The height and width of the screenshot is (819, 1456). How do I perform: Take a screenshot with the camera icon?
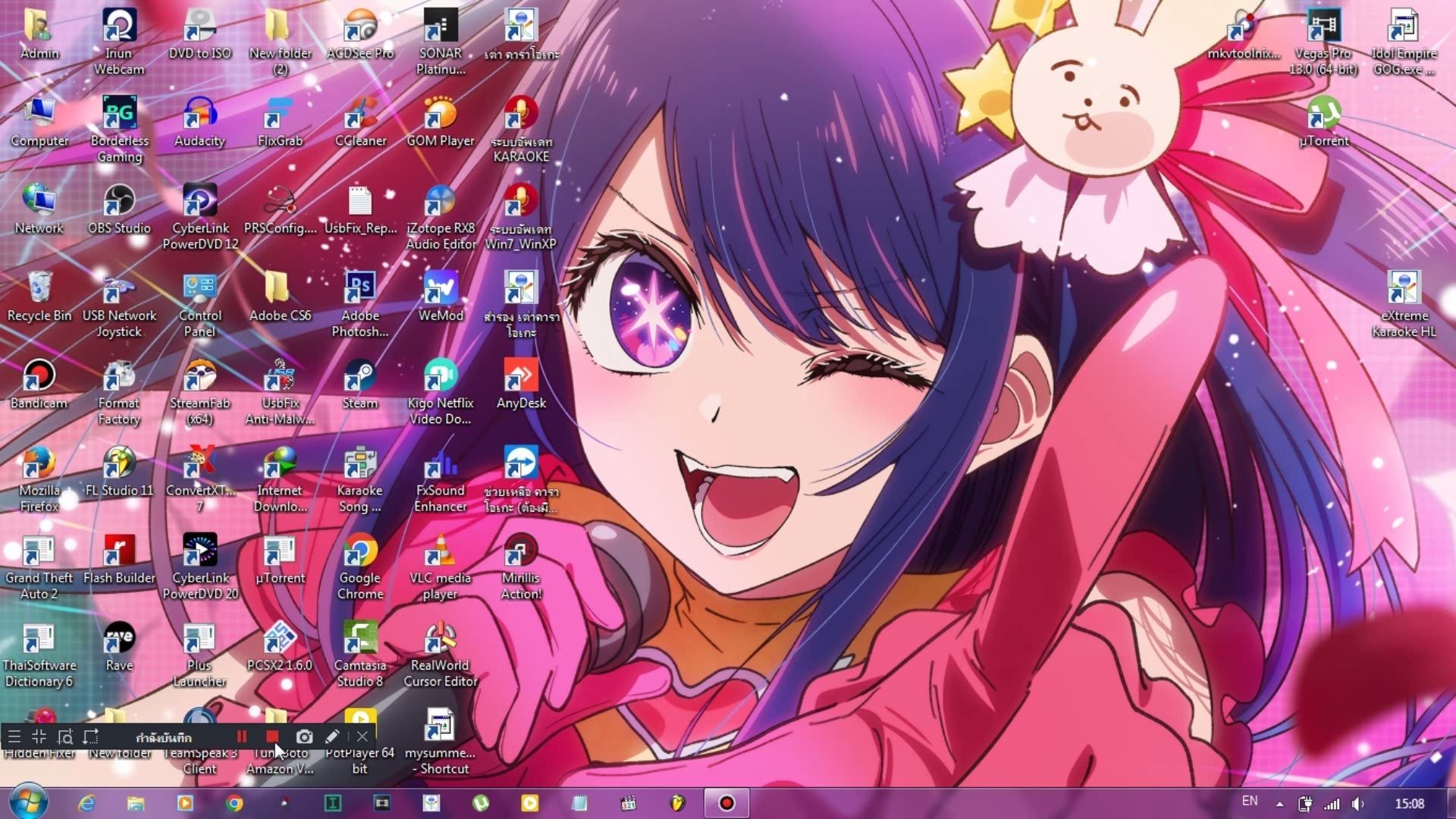304,736
